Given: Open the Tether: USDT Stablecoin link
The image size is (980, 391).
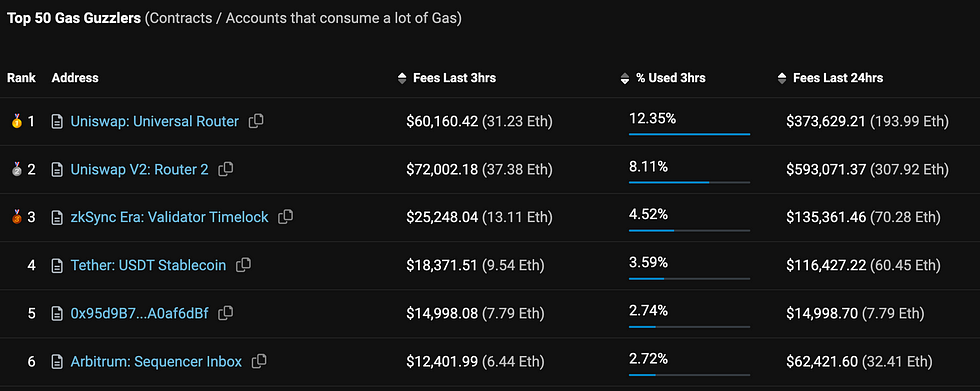Looking at the screenshot, I should coord(148,265).
